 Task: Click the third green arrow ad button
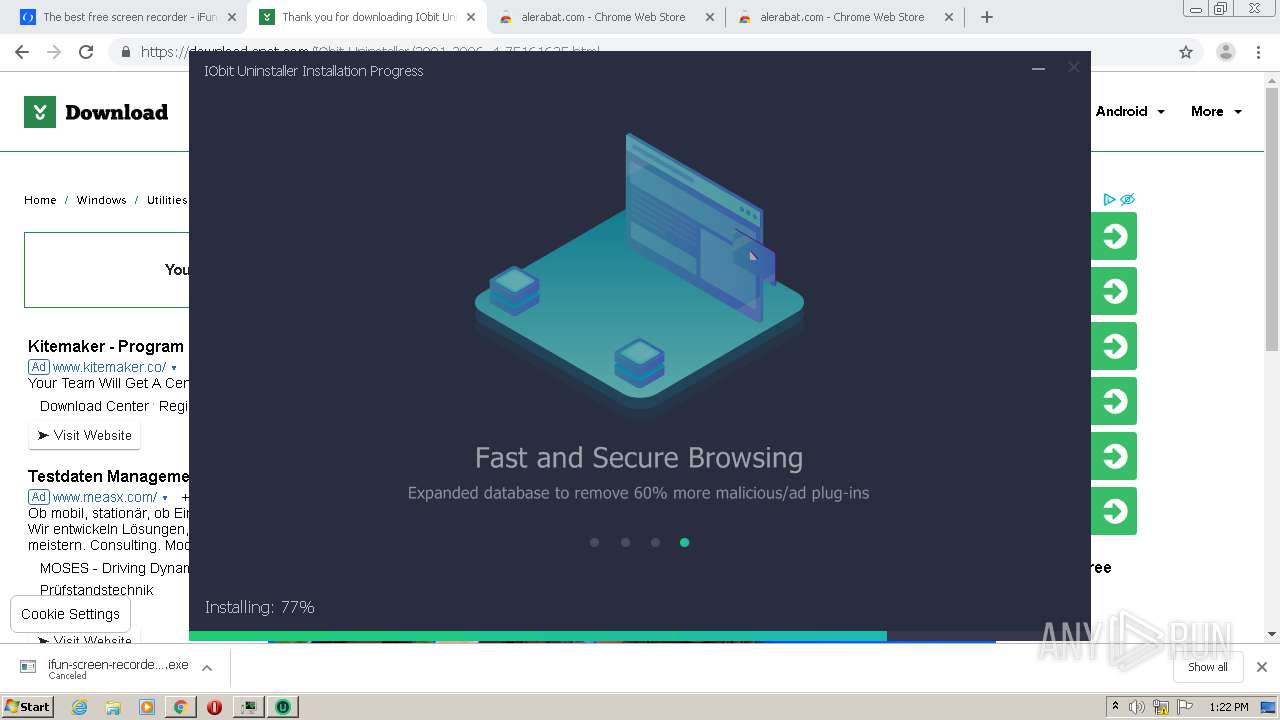click(1114, 346)
